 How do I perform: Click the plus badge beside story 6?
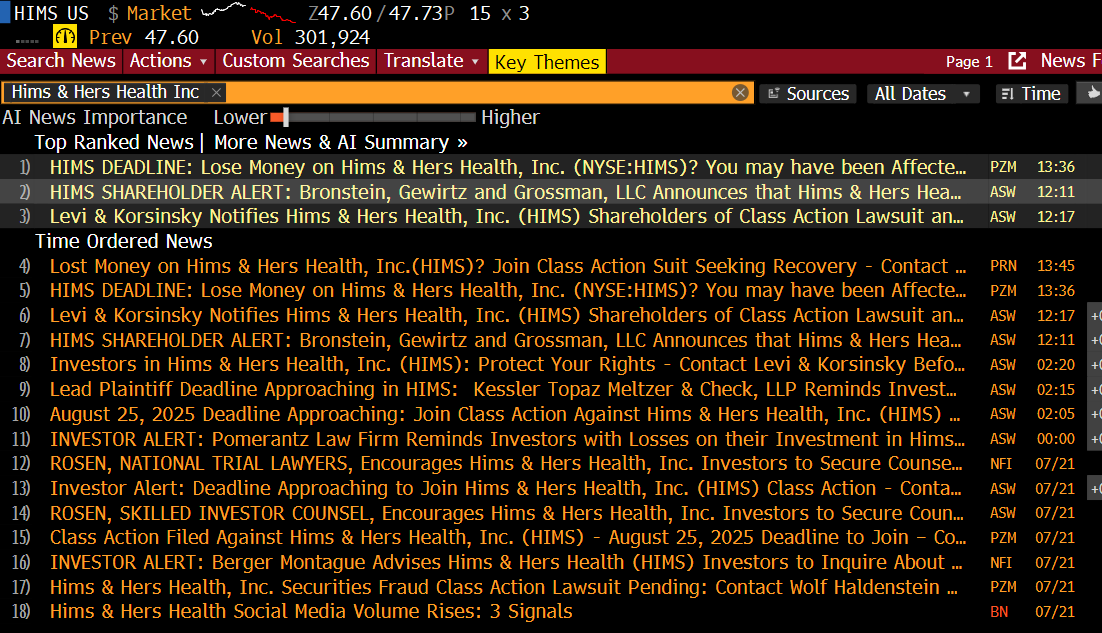(x=1095, y=315)
